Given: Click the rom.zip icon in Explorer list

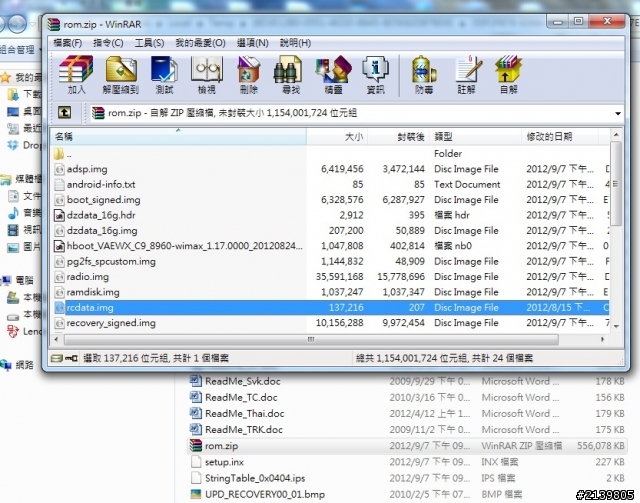Looking at the screenshot, I should (x=196, y=445).
